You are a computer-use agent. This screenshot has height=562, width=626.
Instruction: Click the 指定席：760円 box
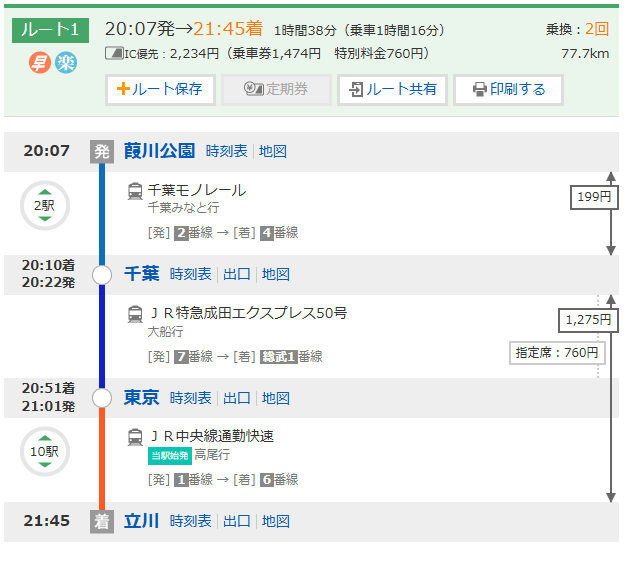point(557,353)
